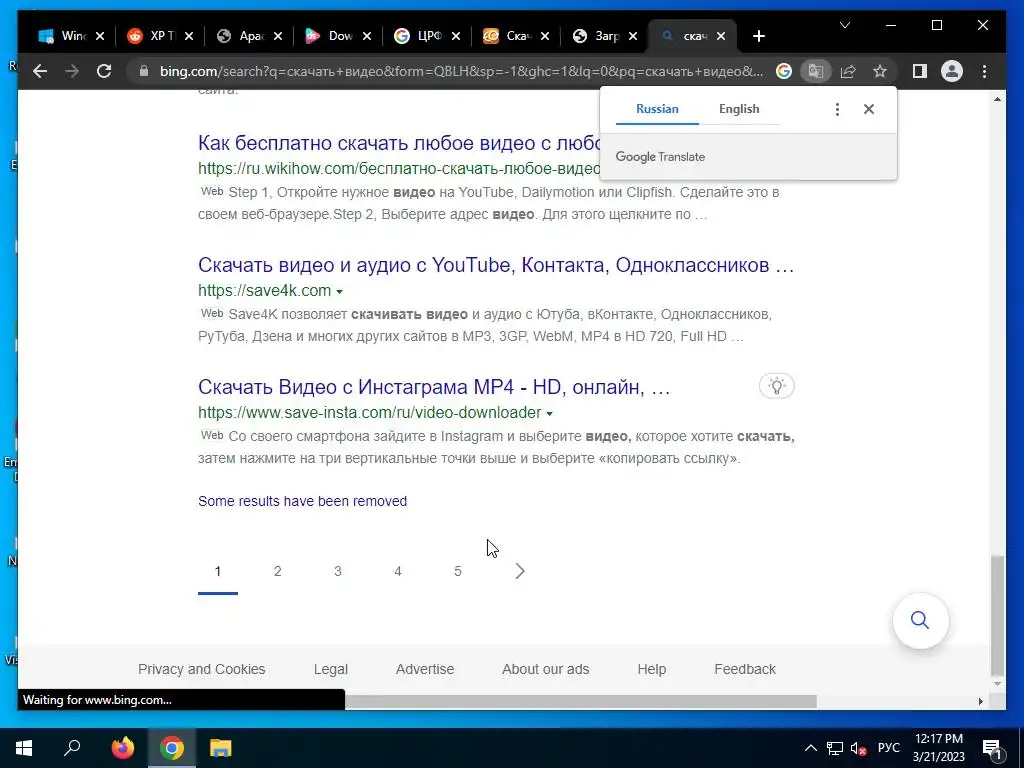Click the vertical scrollbar thumb
1024x768 pixels.
pos(997,615)
